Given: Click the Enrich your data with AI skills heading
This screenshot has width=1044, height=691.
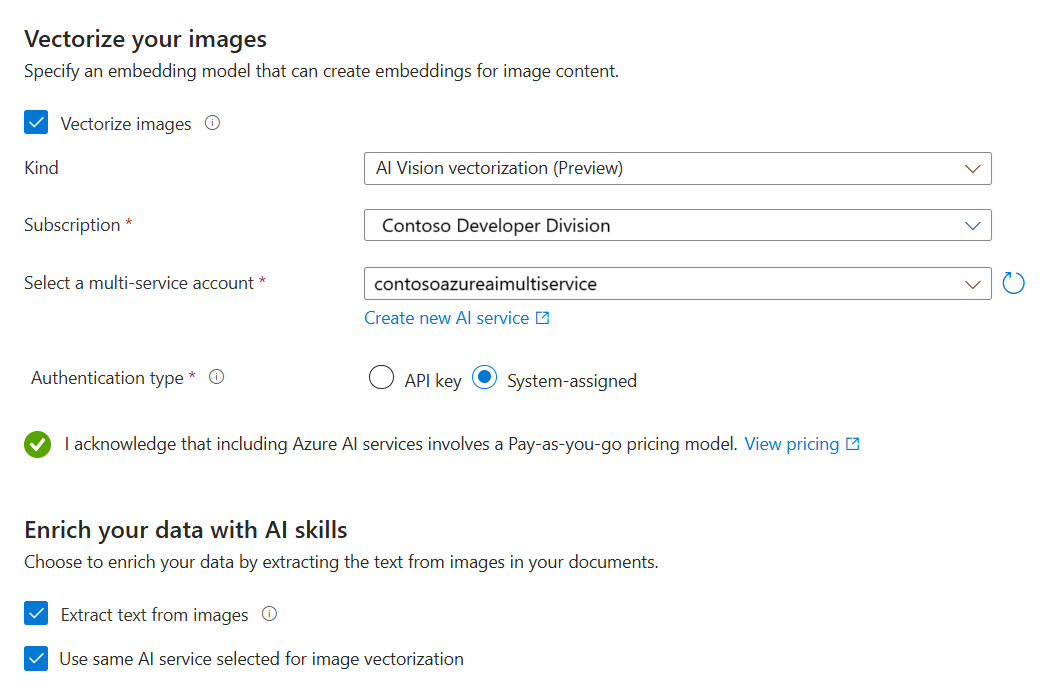Looking at the screenshot, I should coord(185,530).
